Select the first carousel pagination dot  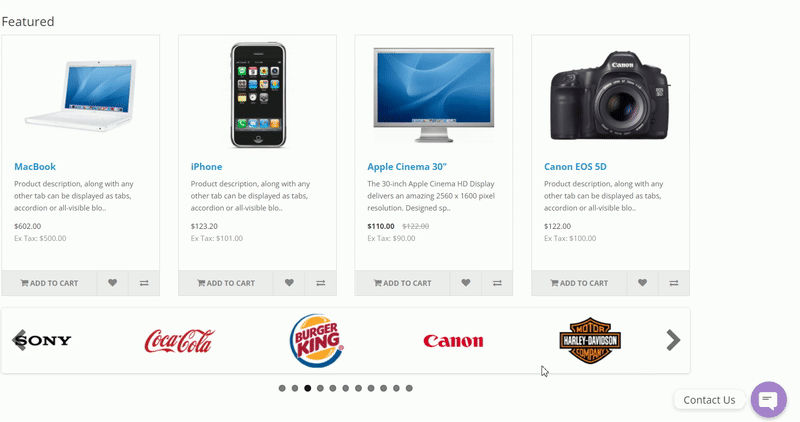click(282, 388)
